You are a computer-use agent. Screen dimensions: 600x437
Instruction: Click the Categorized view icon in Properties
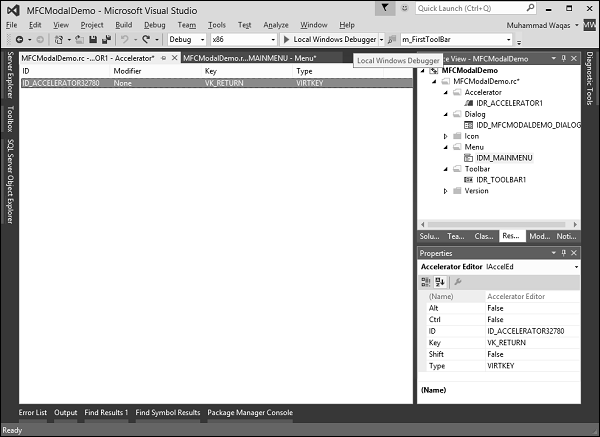[424, 282]
